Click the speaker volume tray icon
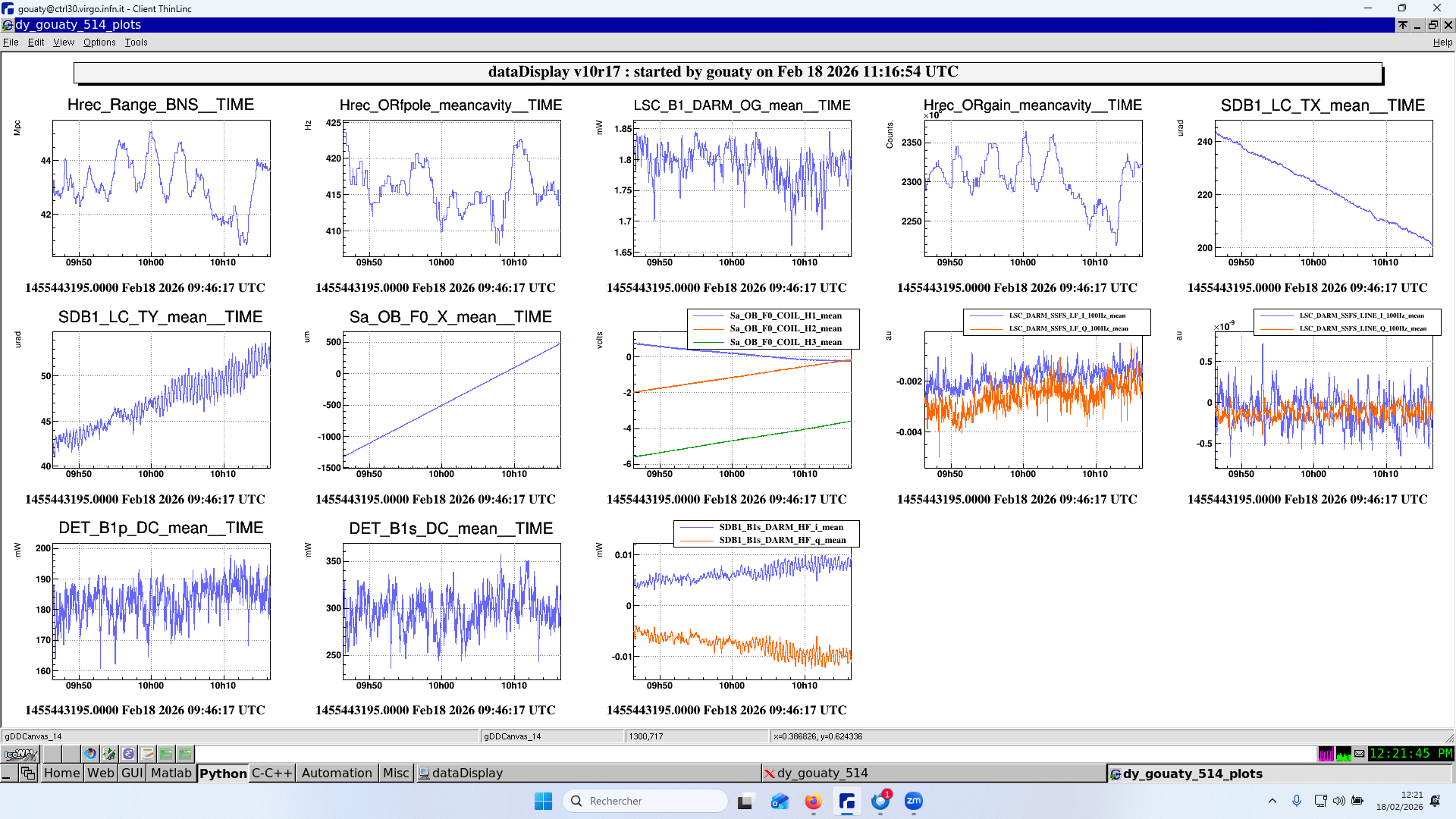1456x819 pixels. pyautogui.click(x=1338, y=801)
